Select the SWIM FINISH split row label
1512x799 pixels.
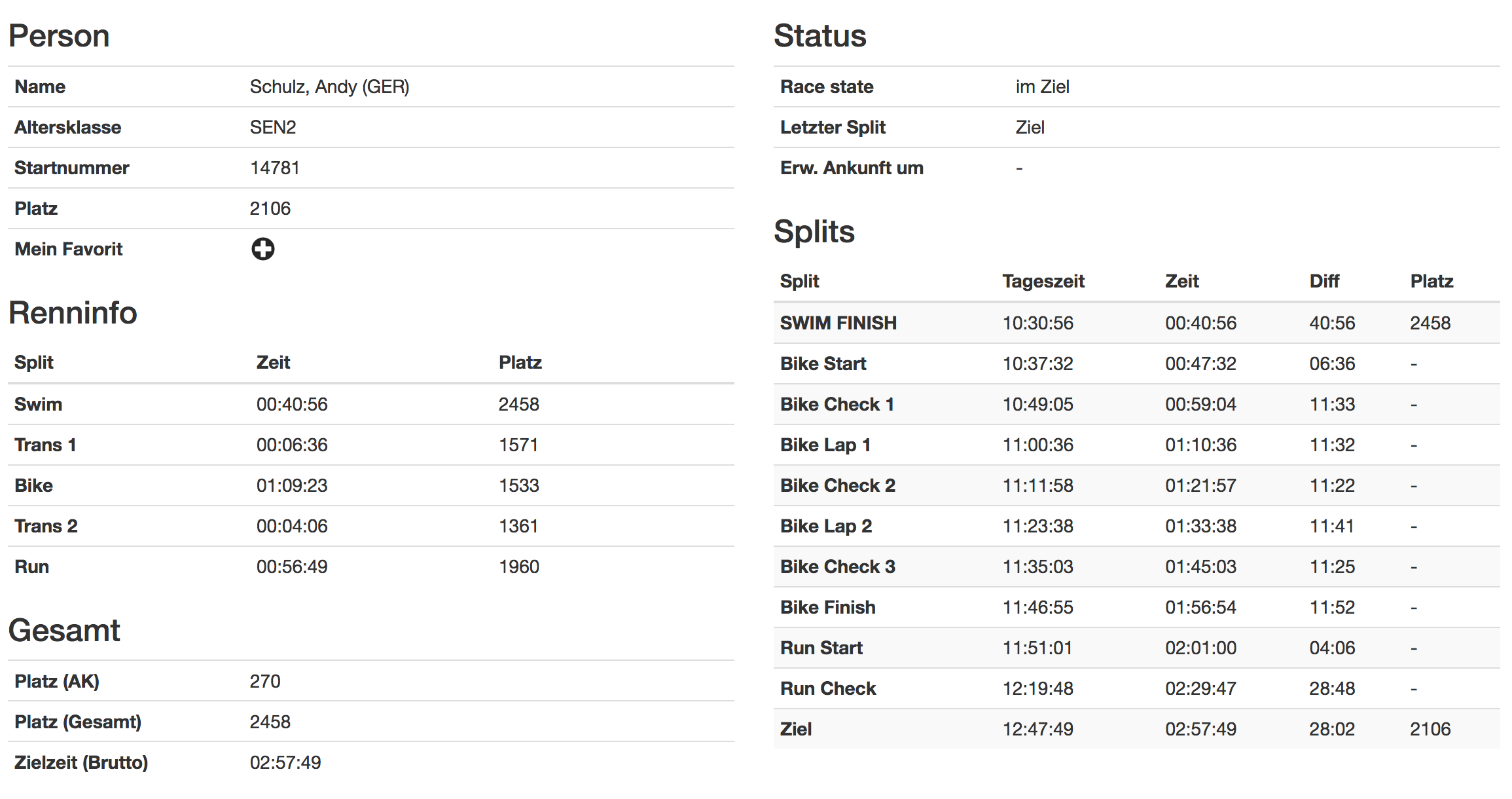coord(838,323)
